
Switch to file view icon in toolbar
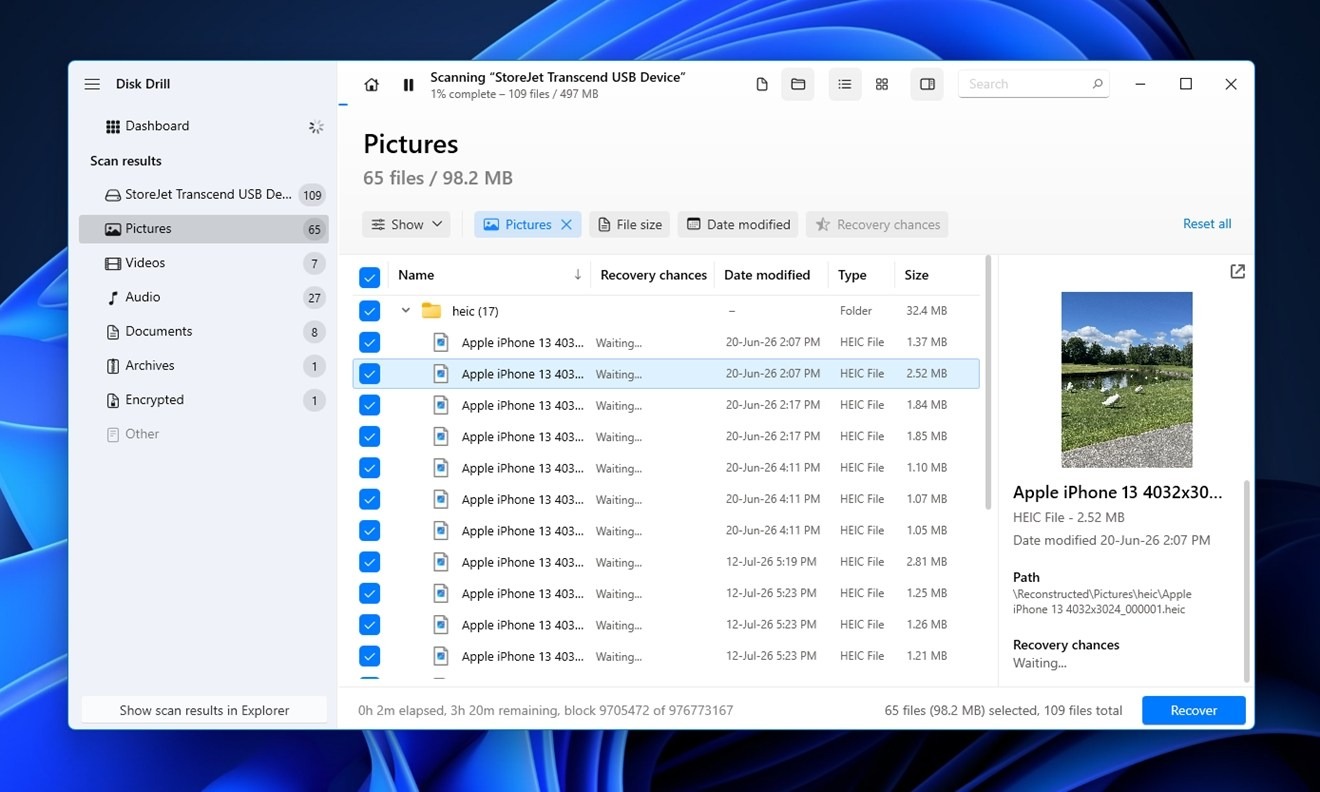click(762, 85)
